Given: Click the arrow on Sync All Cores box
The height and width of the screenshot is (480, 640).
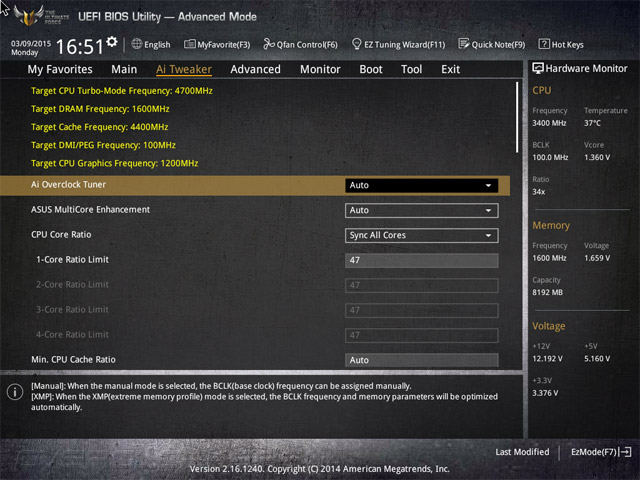Looking at the screenshot, I should point(488,236).
